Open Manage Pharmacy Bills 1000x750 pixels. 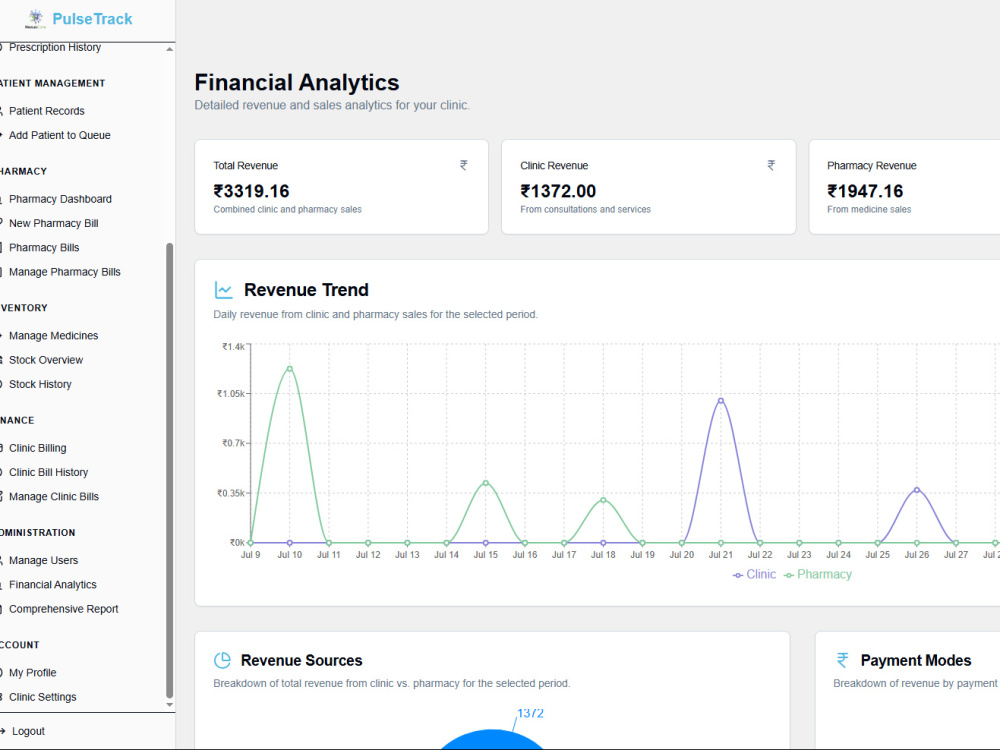[64, 272]
